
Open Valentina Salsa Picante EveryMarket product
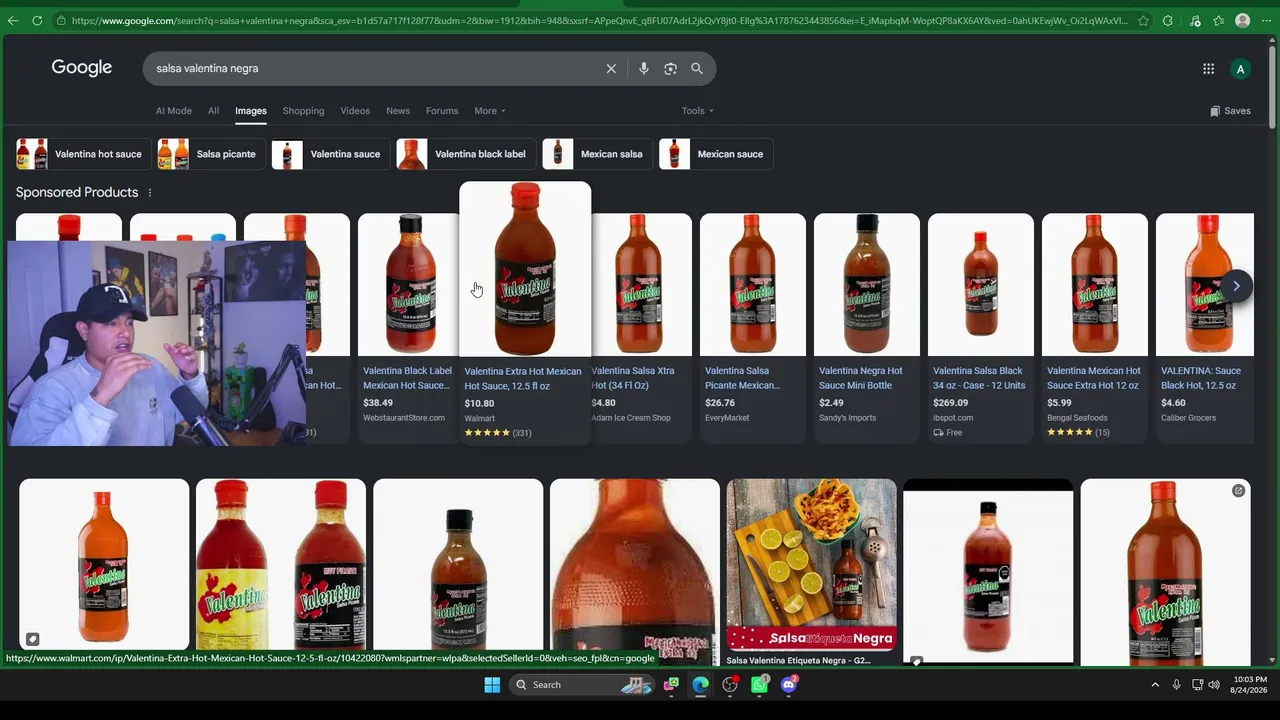(x=753, y=327)
